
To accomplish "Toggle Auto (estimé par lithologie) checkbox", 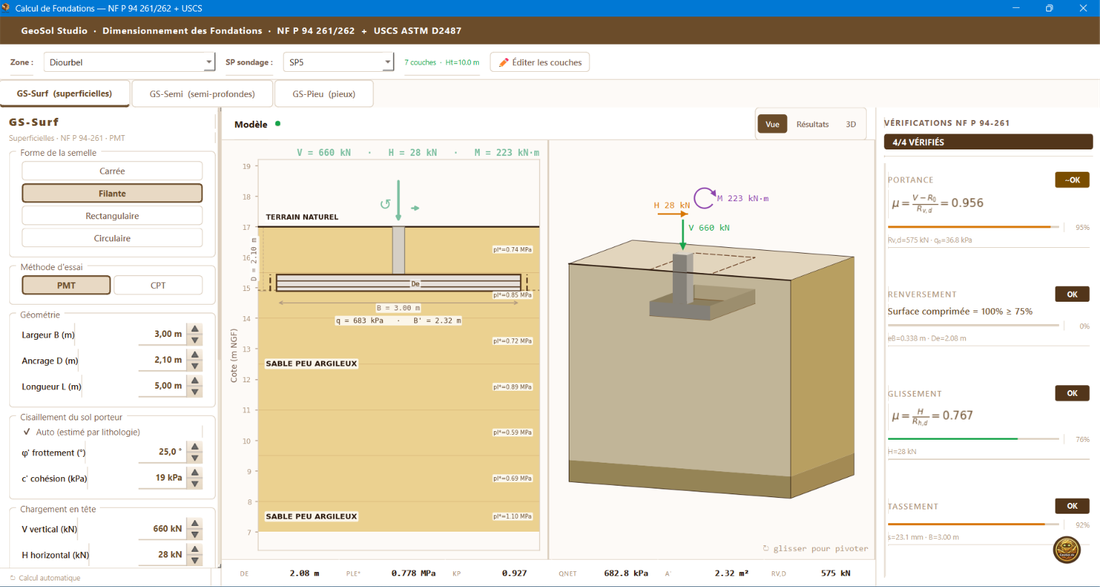I will coord(27,432).
